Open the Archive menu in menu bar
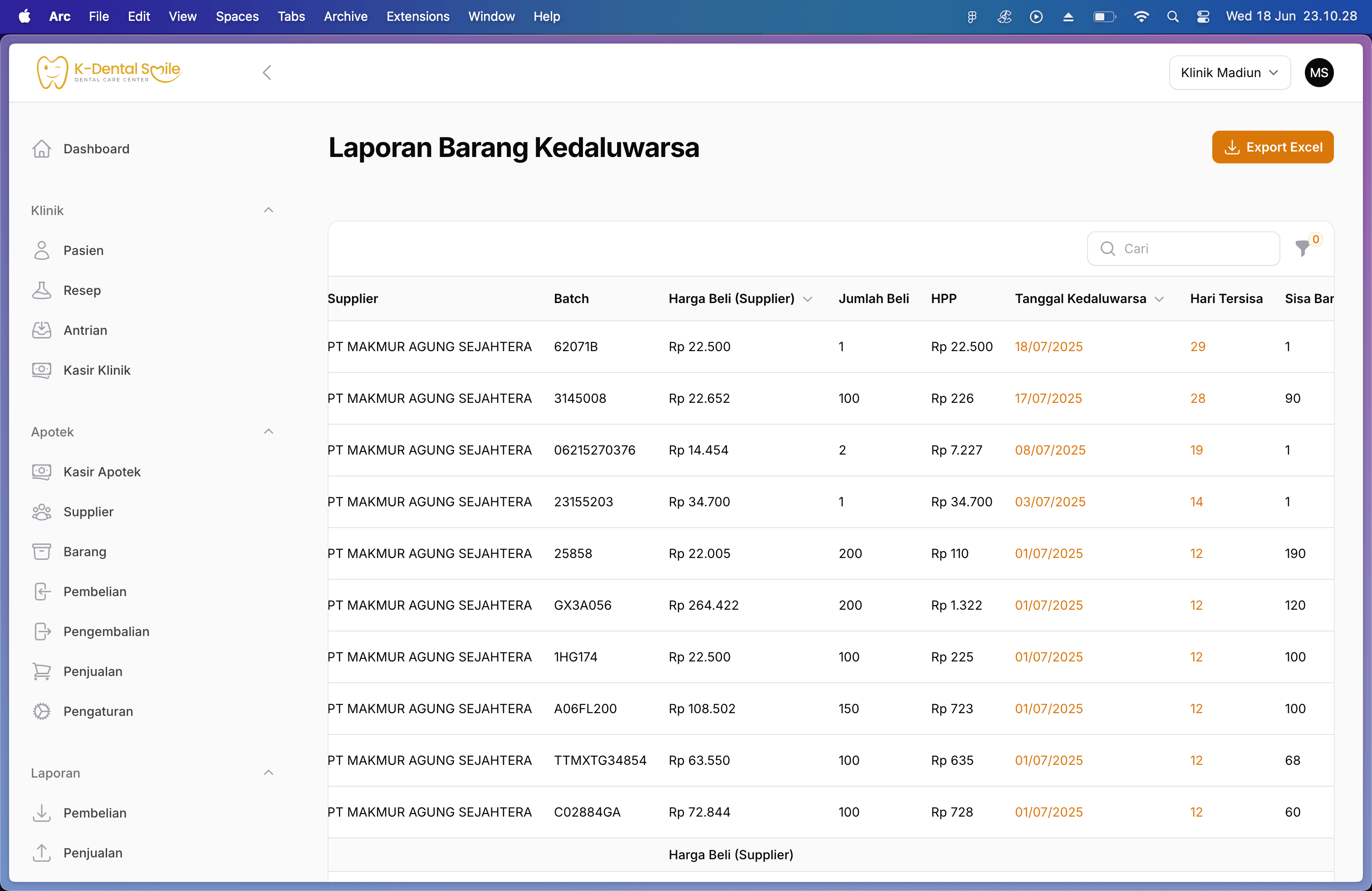Image resolution: width=1372 pixels, height=891 pixels. point(345,17)
